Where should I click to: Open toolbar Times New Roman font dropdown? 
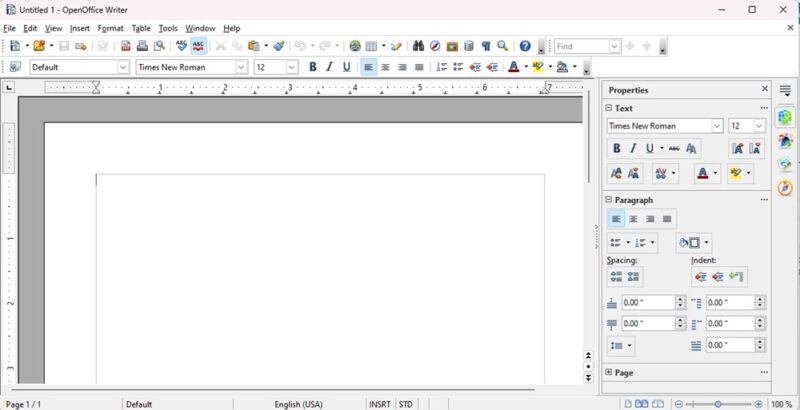pos(241,67)
